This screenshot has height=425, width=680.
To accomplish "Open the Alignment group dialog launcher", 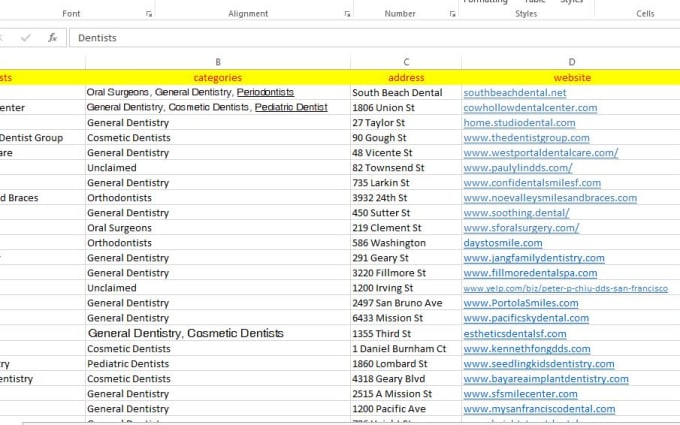I will [x=347, y=14].
